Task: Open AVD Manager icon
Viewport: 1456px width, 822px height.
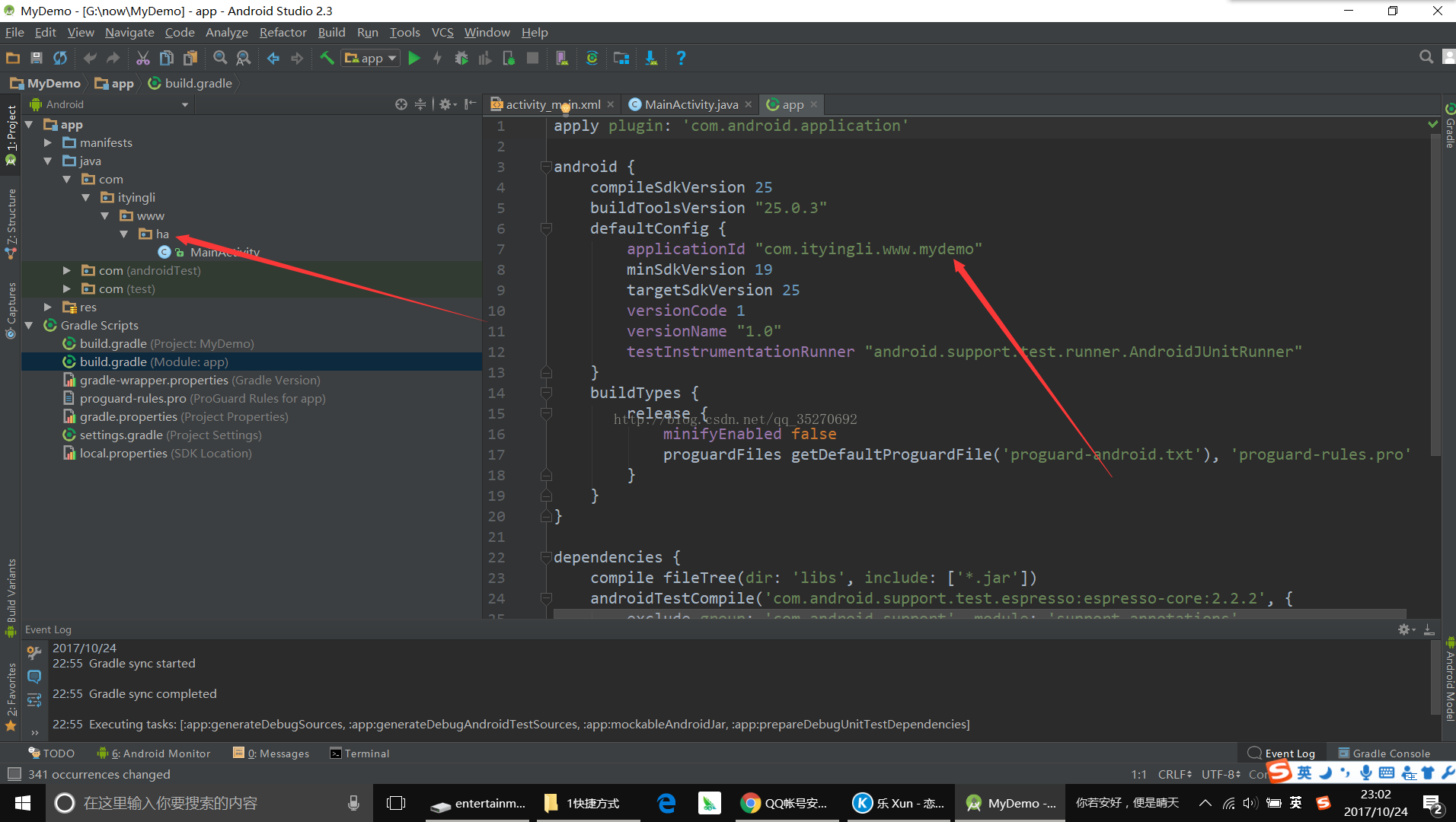Action: tap(562, 58)
